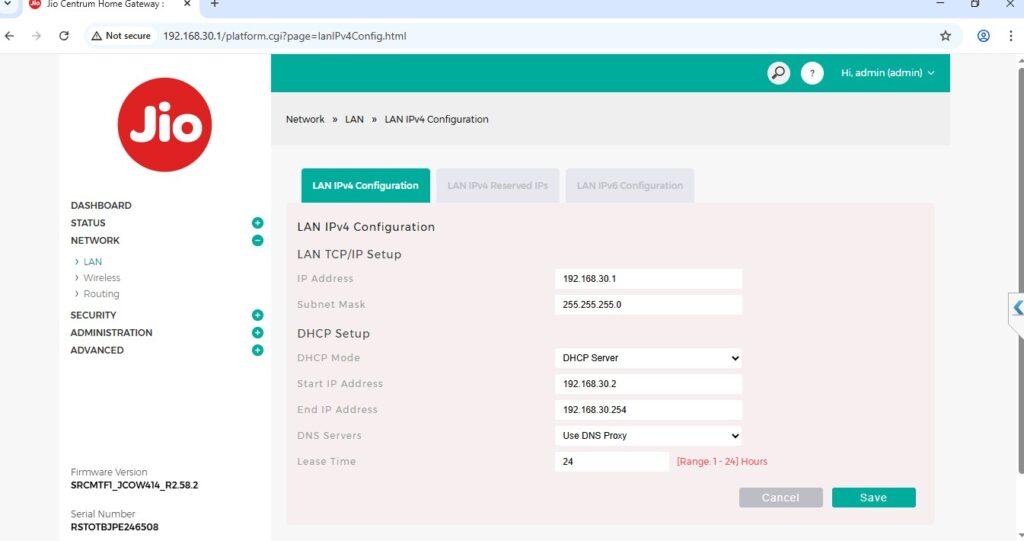Click the ADVANCED sidebar label
The width and height of the screenshot is (1024, 541).
click(97, 350)
